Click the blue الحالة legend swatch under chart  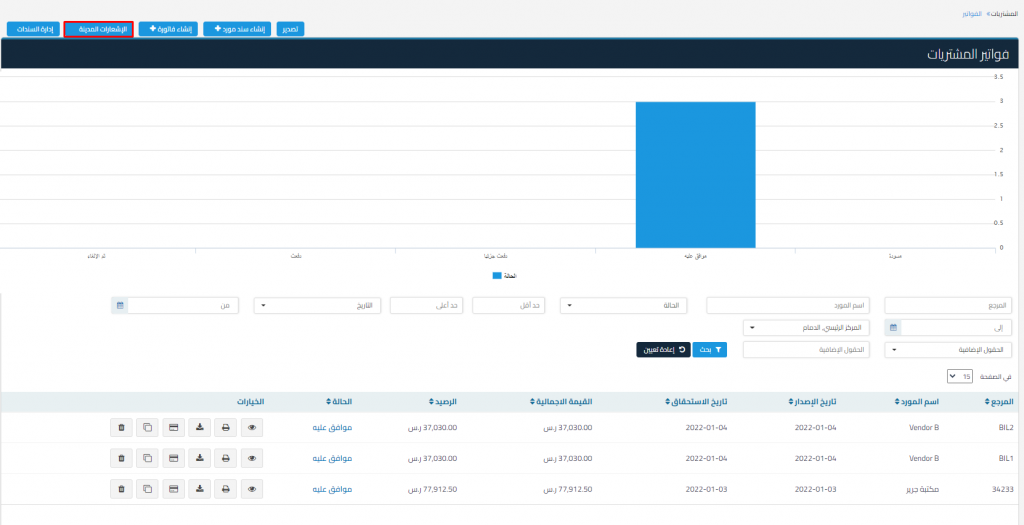click(497, 276)
